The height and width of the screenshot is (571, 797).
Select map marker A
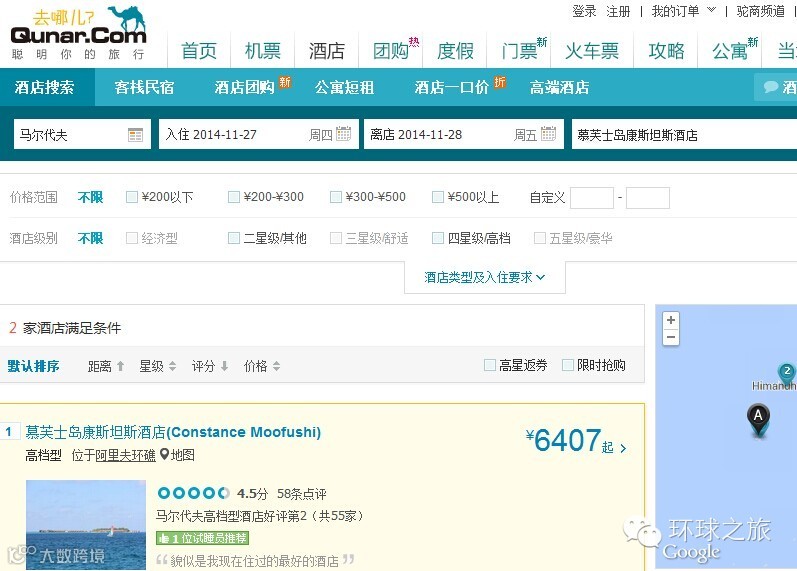point(758,420)
